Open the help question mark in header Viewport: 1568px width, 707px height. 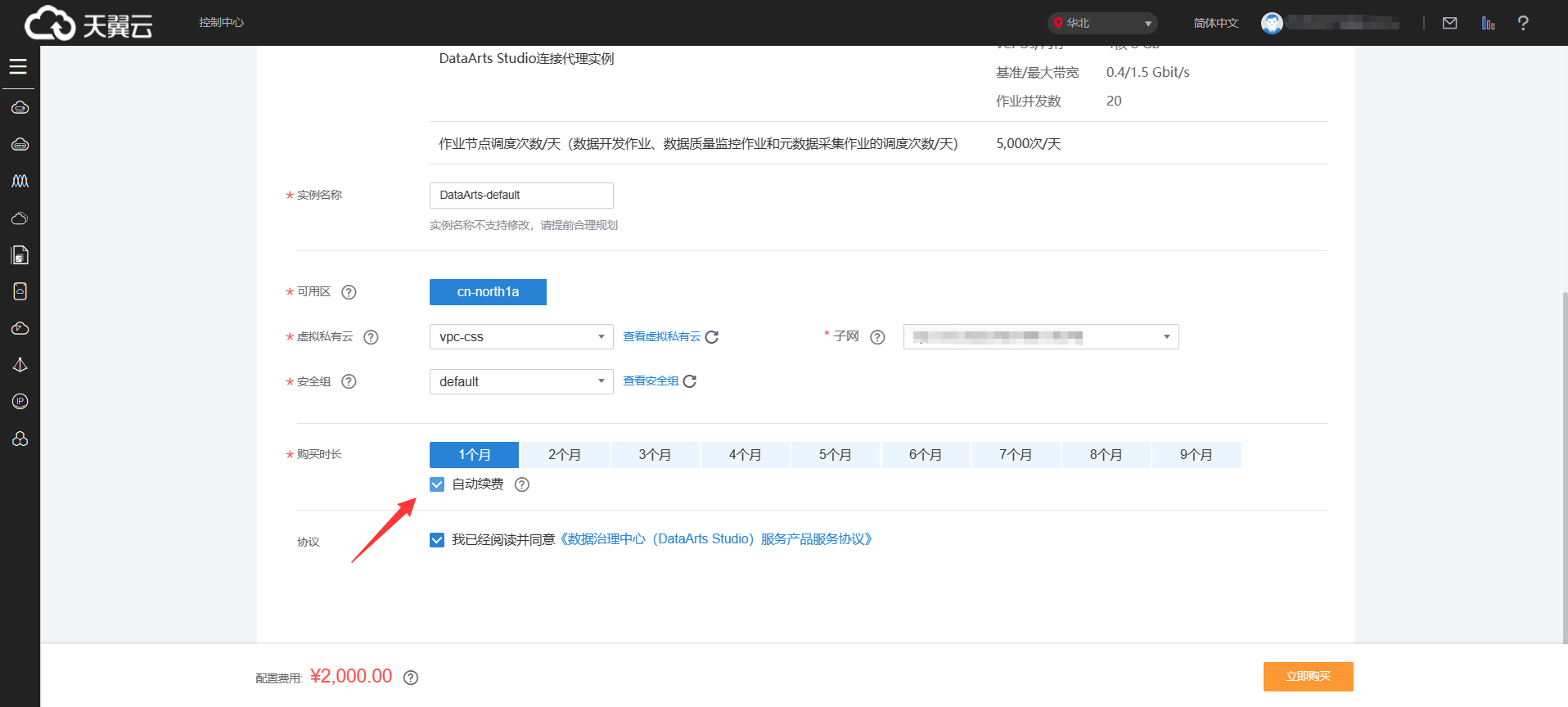pyautogui.click(x=1522, y=23)
